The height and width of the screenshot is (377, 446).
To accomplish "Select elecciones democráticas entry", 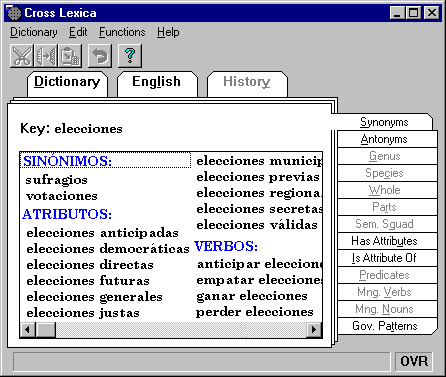I will click(108, 249).
